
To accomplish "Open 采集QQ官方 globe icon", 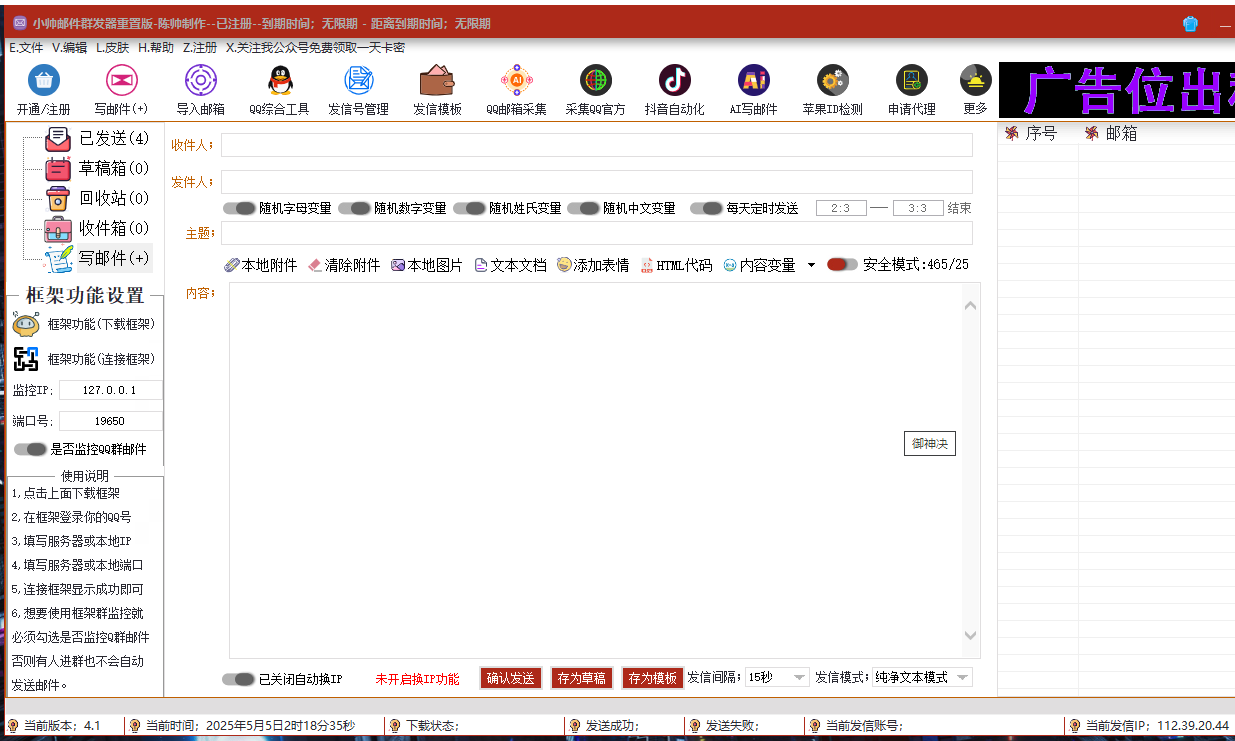I will pyautogui.click(x=596, y=80).
